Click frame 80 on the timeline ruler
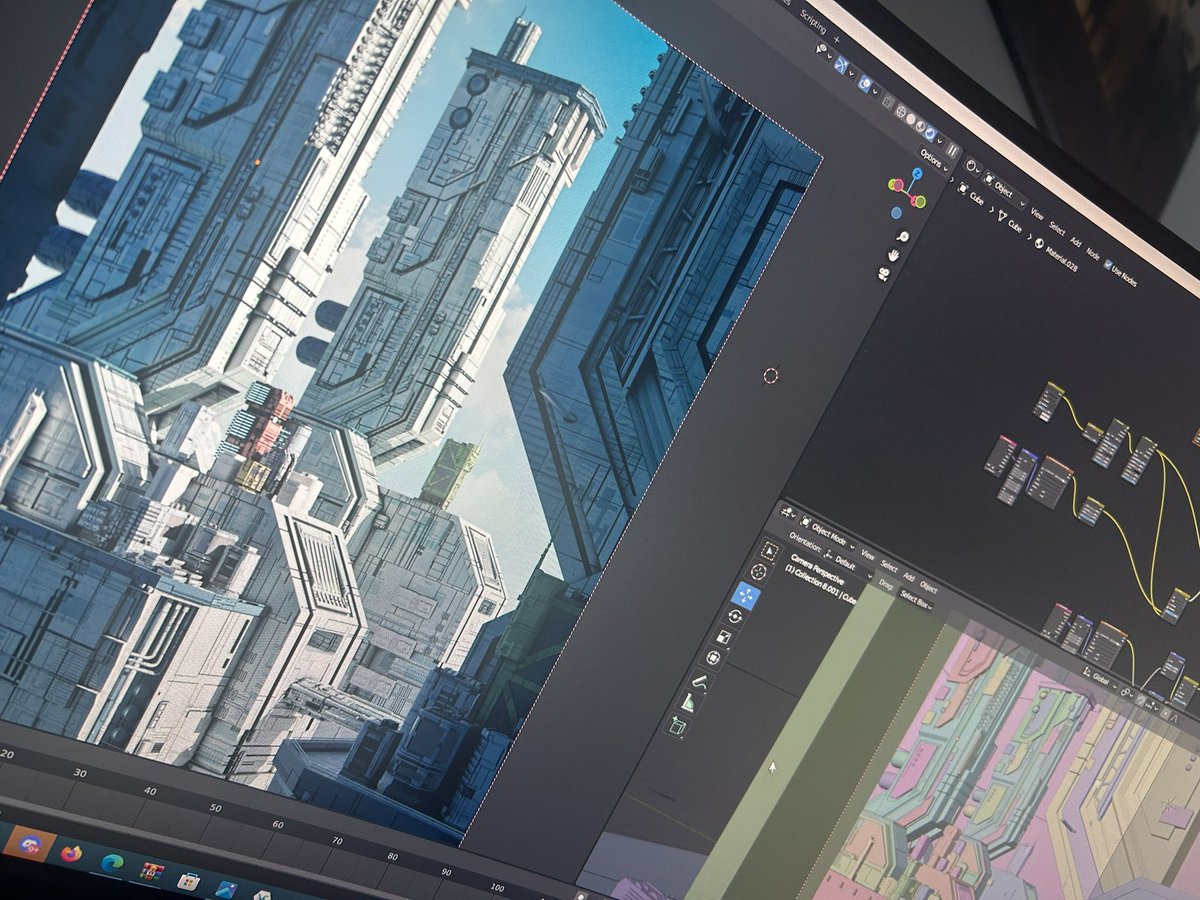Viewport: 1200px width, 900px height. tap(392, 857)
